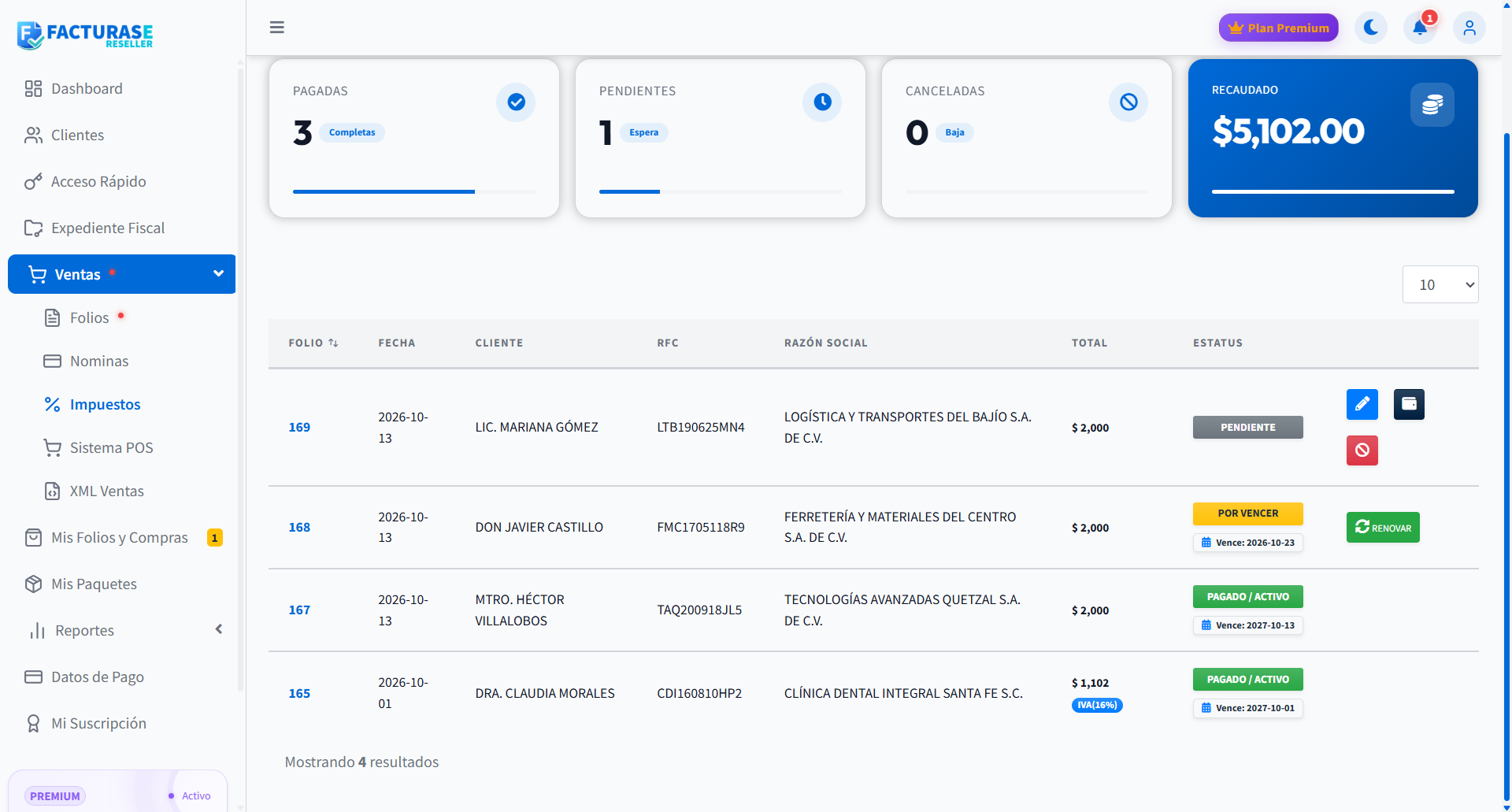
Task: Click the clock icon on the Pendientes card
Action: click(822, 102)
